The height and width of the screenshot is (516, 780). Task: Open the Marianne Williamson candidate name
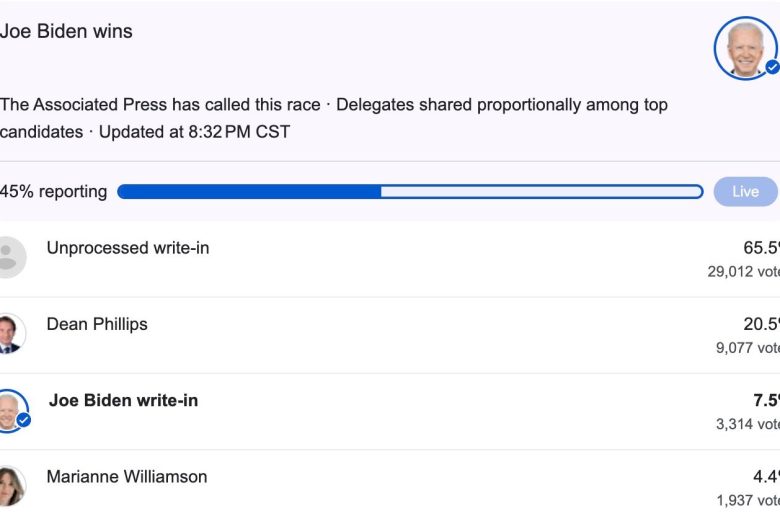pyautogui.click(x=127, y=477)
